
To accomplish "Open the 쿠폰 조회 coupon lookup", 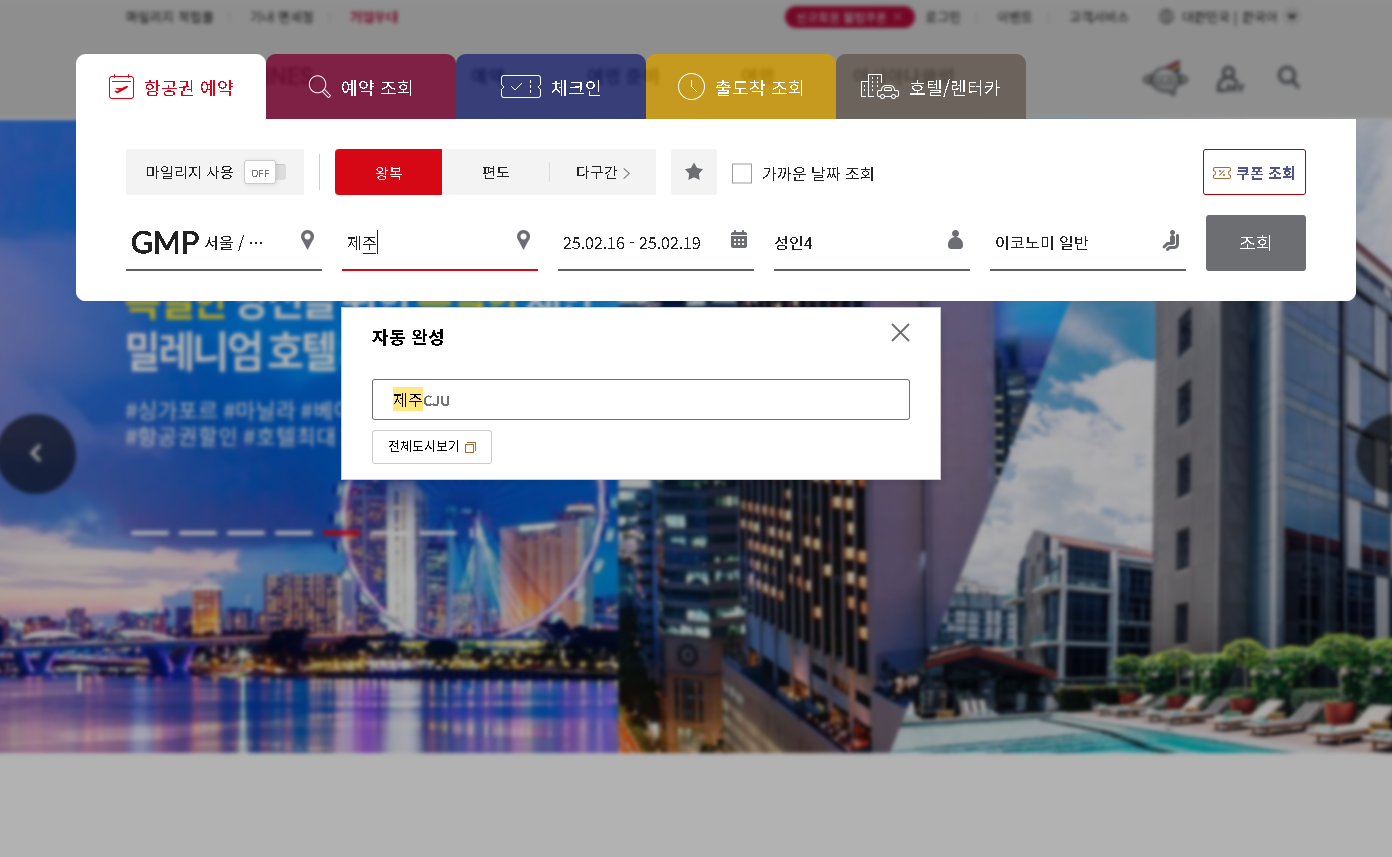I will point(1254,172).
